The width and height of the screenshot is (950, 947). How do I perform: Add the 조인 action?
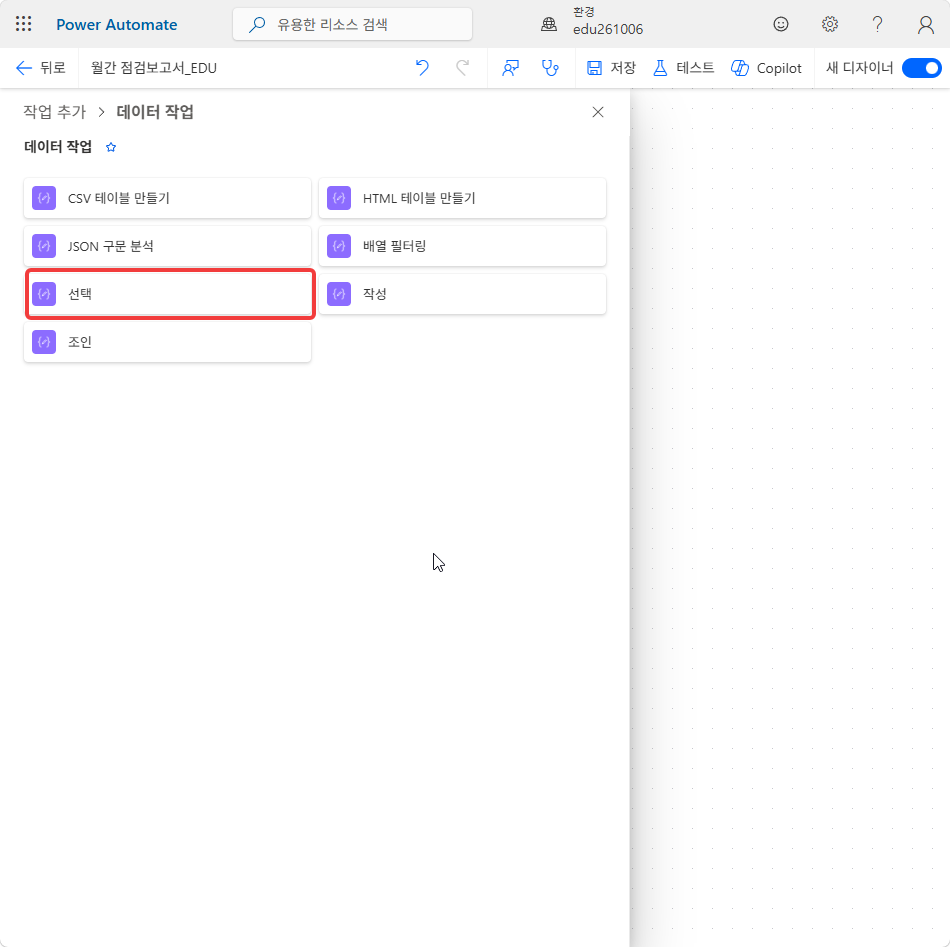click(x=167, y=342)
